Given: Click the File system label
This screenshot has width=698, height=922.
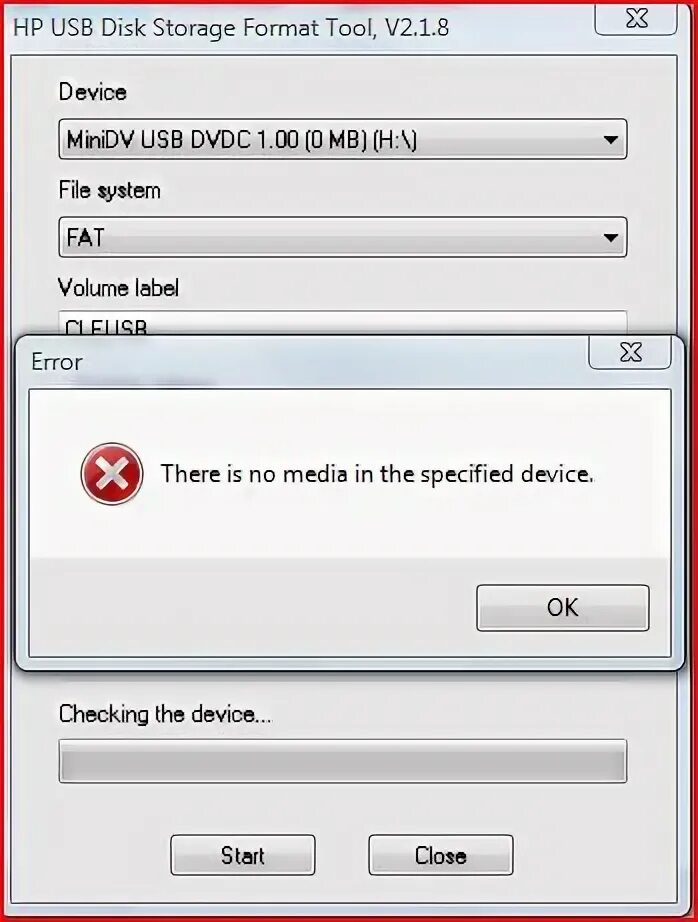Looking at the screenshot, I should point(109,191).
